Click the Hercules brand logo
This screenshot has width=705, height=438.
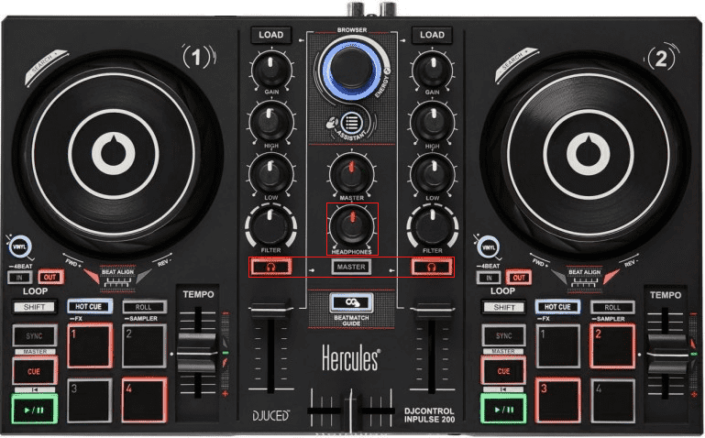click(x=351, y=359)
